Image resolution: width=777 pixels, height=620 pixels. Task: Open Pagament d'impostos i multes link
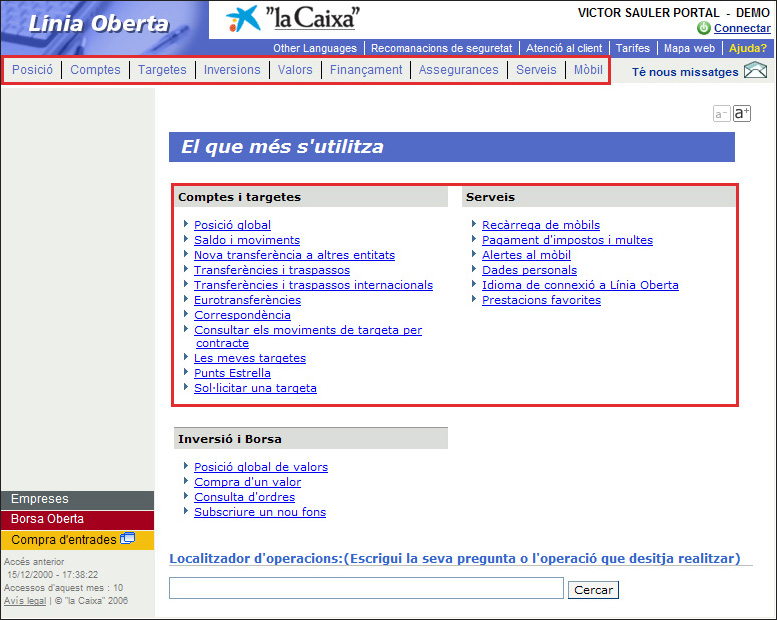click(567, 240)
